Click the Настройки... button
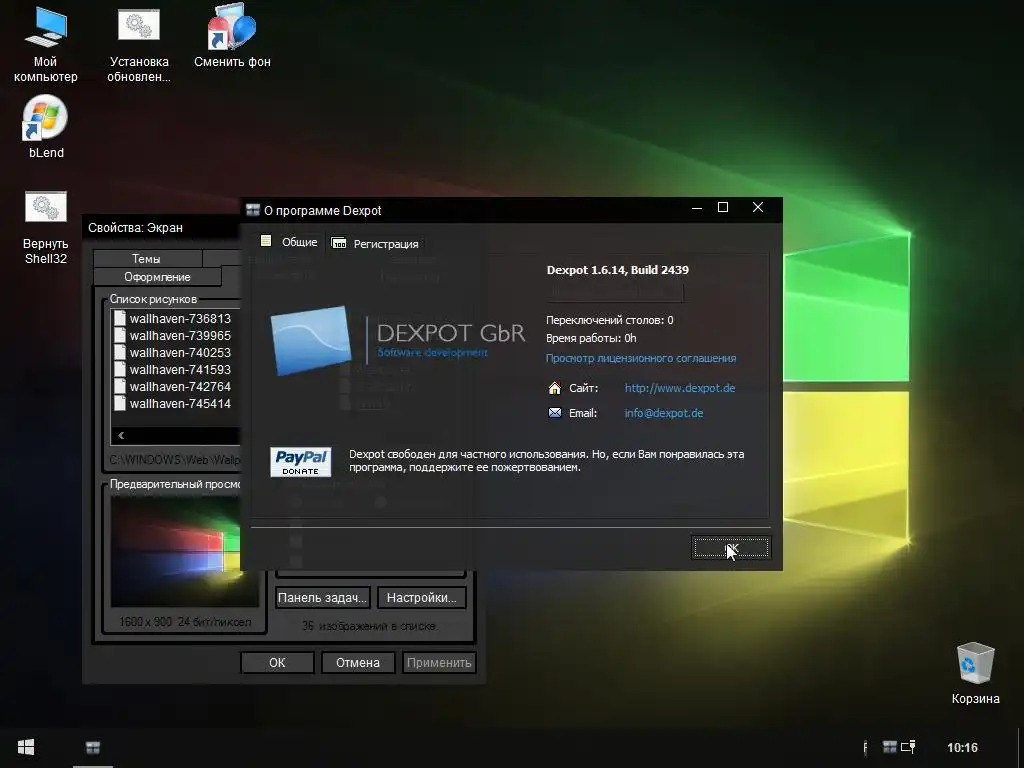The height and width of the screenshot is (768, 1024). (x=421, y=598)
